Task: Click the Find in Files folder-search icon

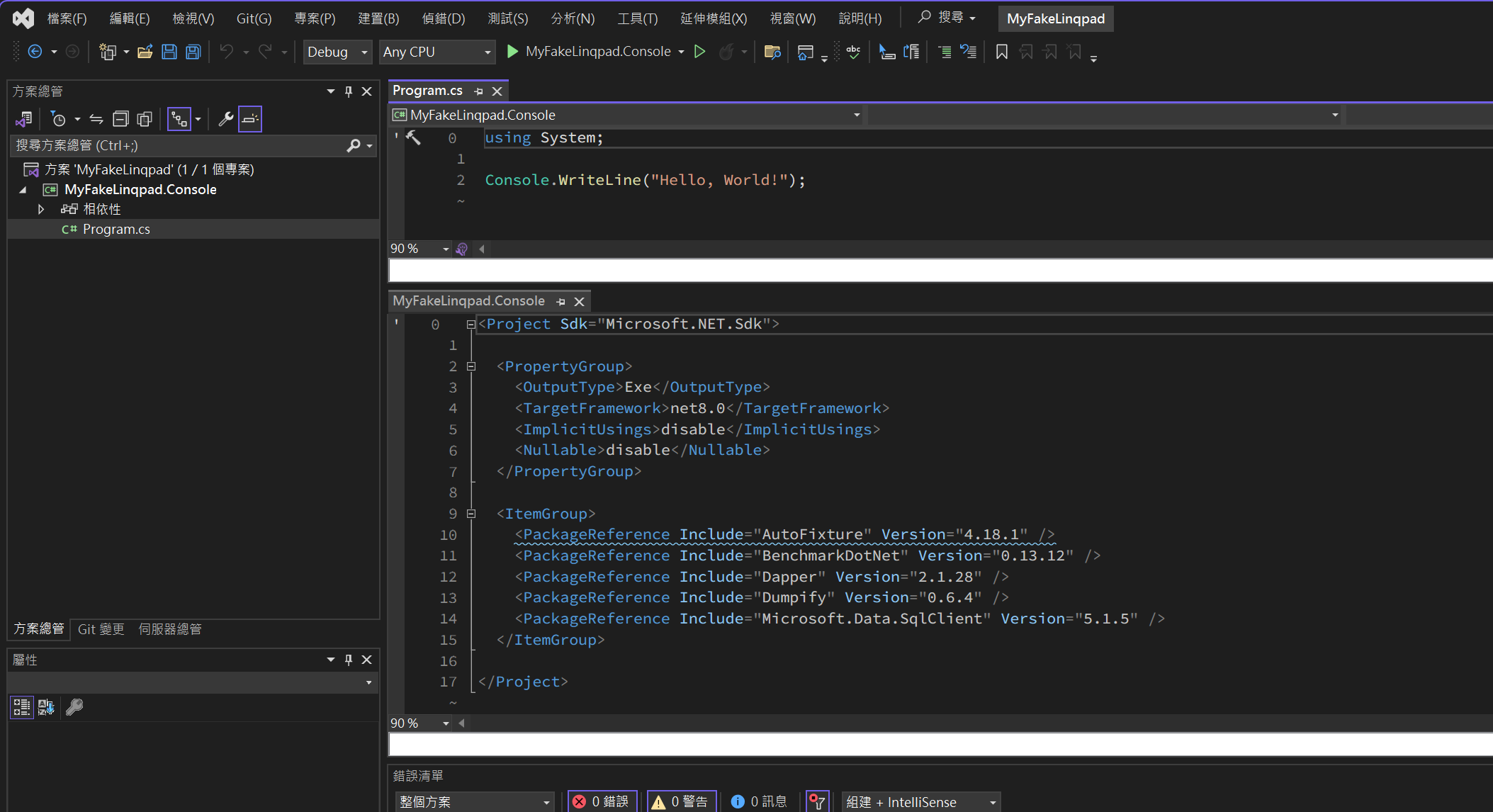Action: tap(773, 52)
